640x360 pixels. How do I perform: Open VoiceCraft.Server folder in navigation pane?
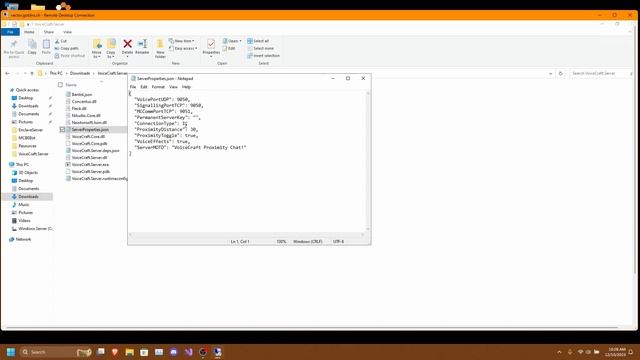point(33,154)
